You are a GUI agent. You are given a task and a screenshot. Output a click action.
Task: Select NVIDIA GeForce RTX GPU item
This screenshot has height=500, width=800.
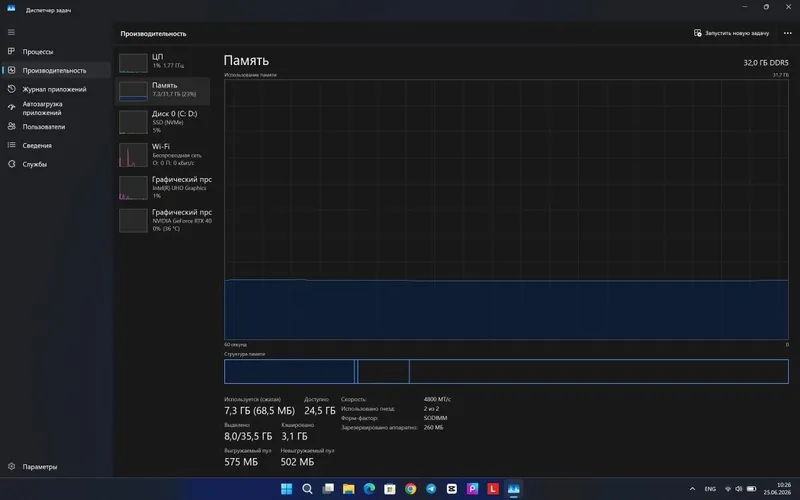(163, 220)
